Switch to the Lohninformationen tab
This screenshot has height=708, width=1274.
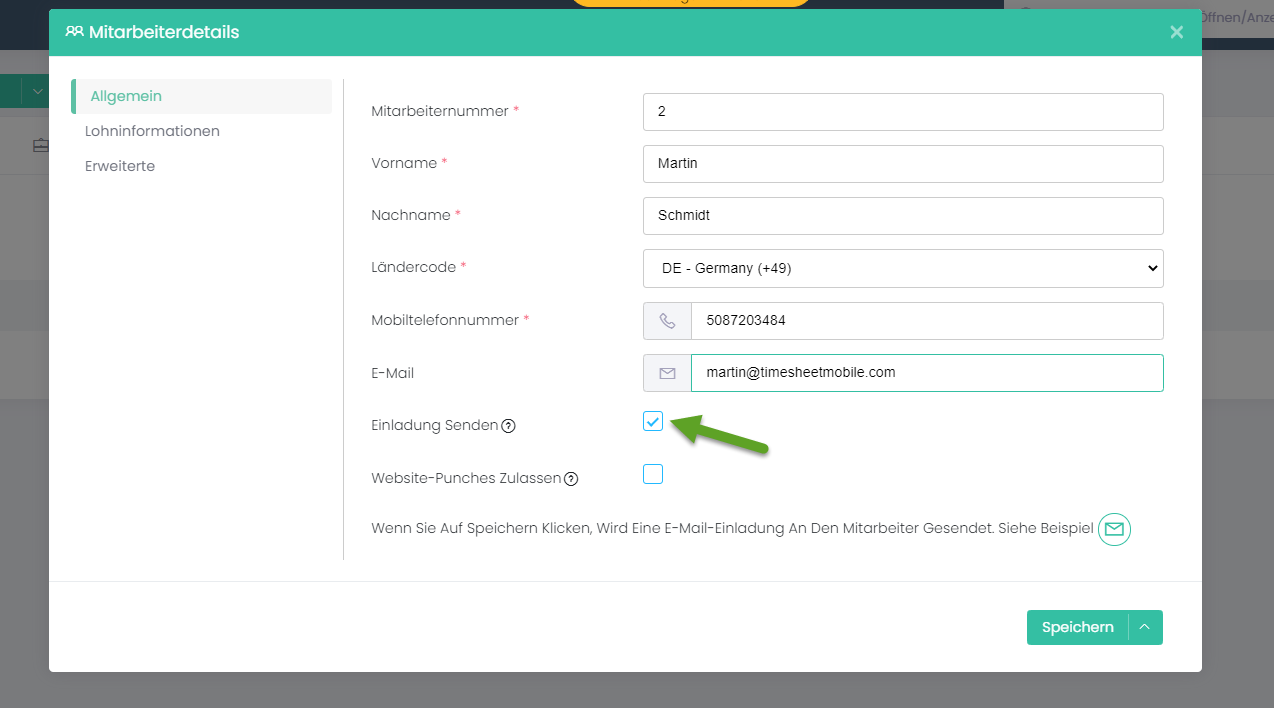point(152,131)
